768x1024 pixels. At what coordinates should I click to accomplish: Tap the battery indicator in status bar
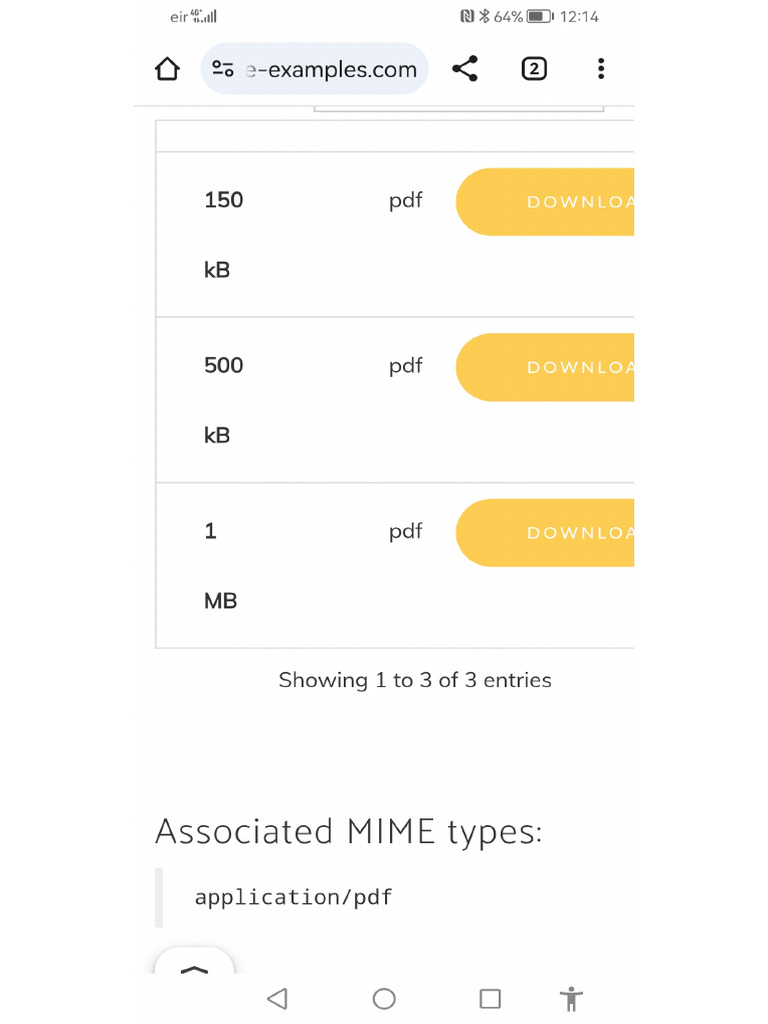(x=540, y=17)
